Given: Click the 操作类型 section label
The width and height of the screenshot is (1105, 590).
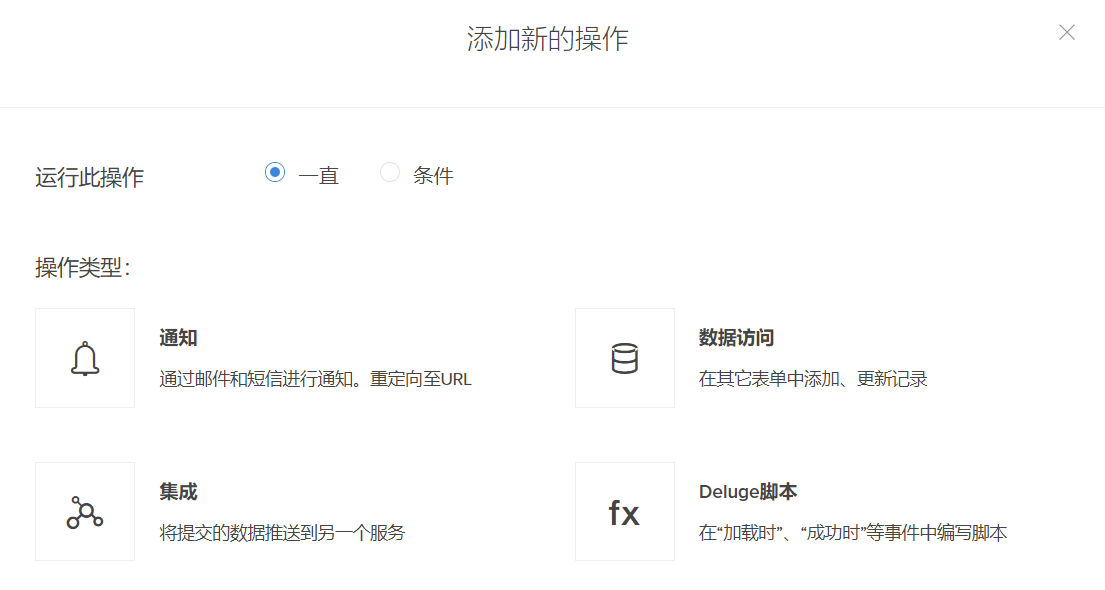Looking at the screenshot, I should pyautogui.click(x=83, y=268).
